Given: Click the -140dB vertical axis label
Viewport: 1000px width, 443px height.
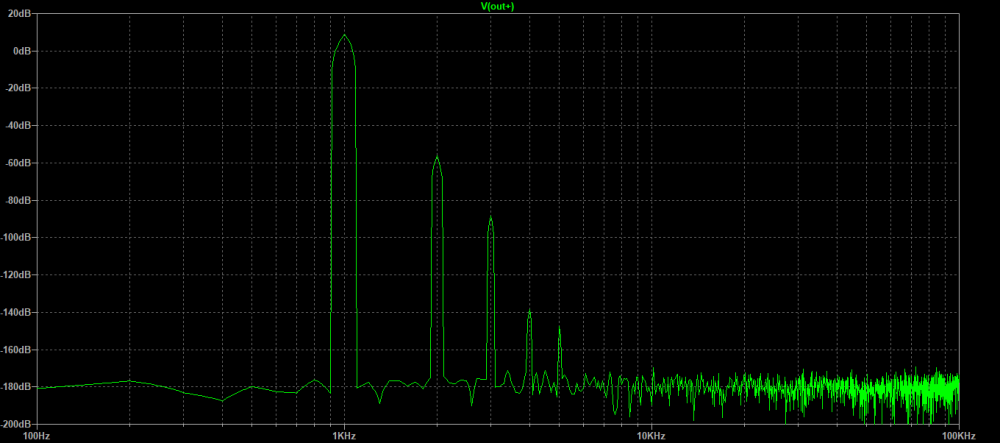Looking at the screenshot, I should coord(18,312).
